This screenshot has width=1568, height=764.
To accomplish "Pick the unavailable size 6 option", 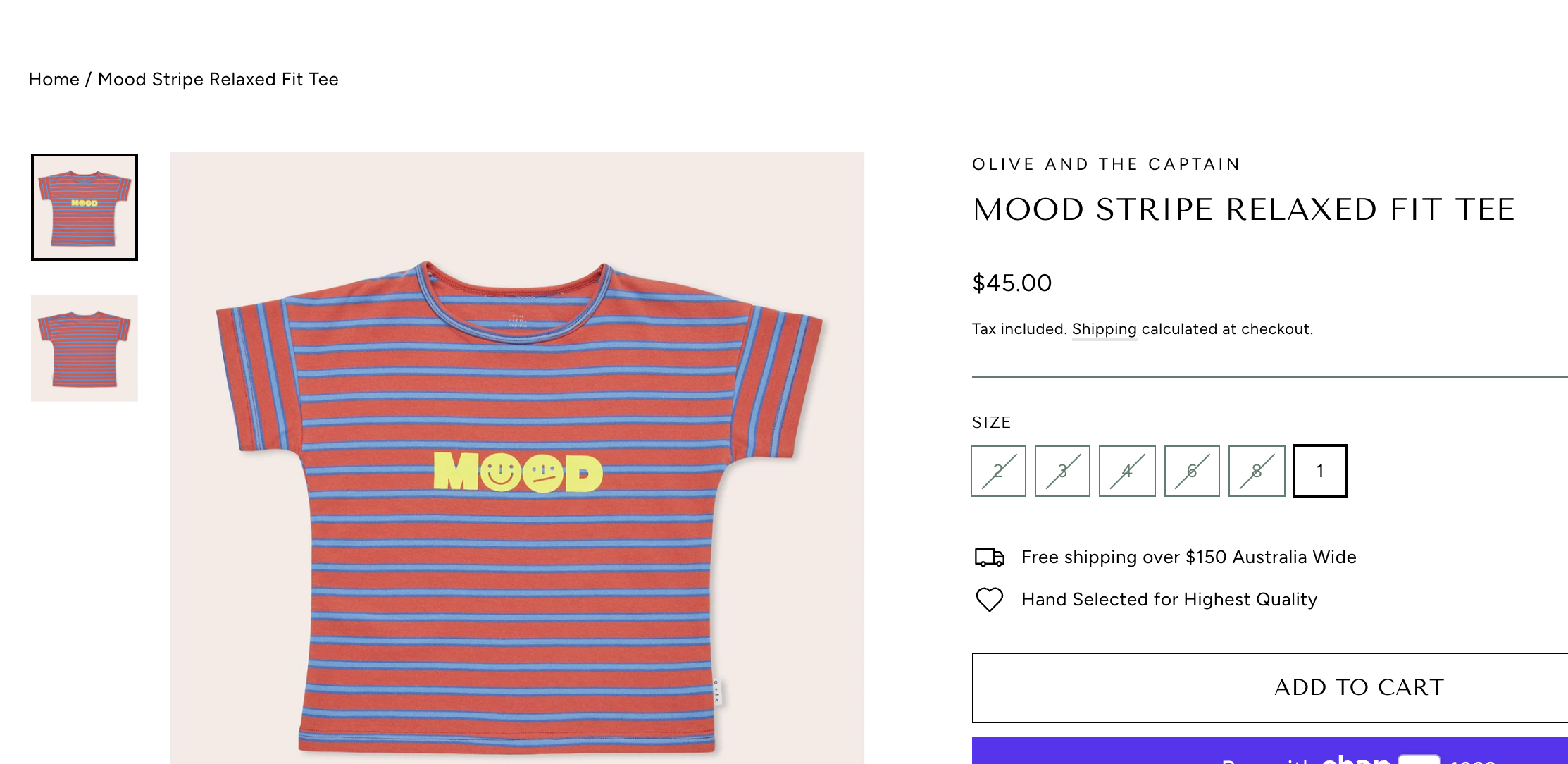I will click(1192, 471).
